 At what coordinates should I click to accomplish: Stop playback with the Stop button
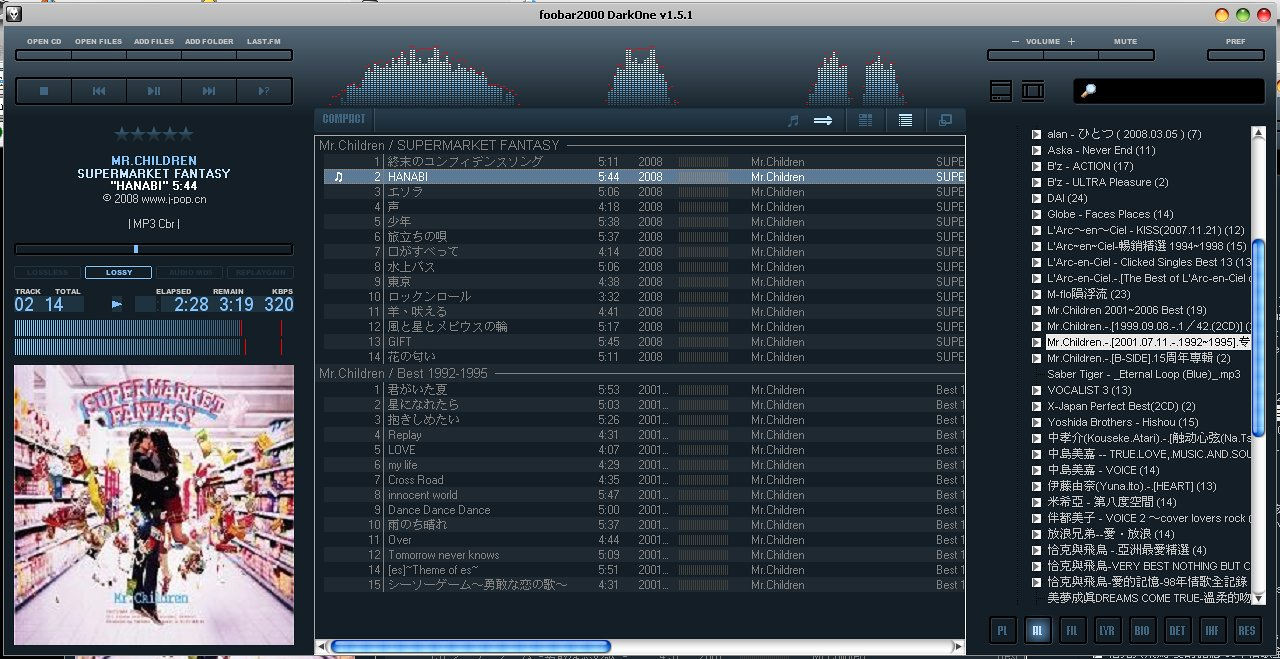(44, 91)
